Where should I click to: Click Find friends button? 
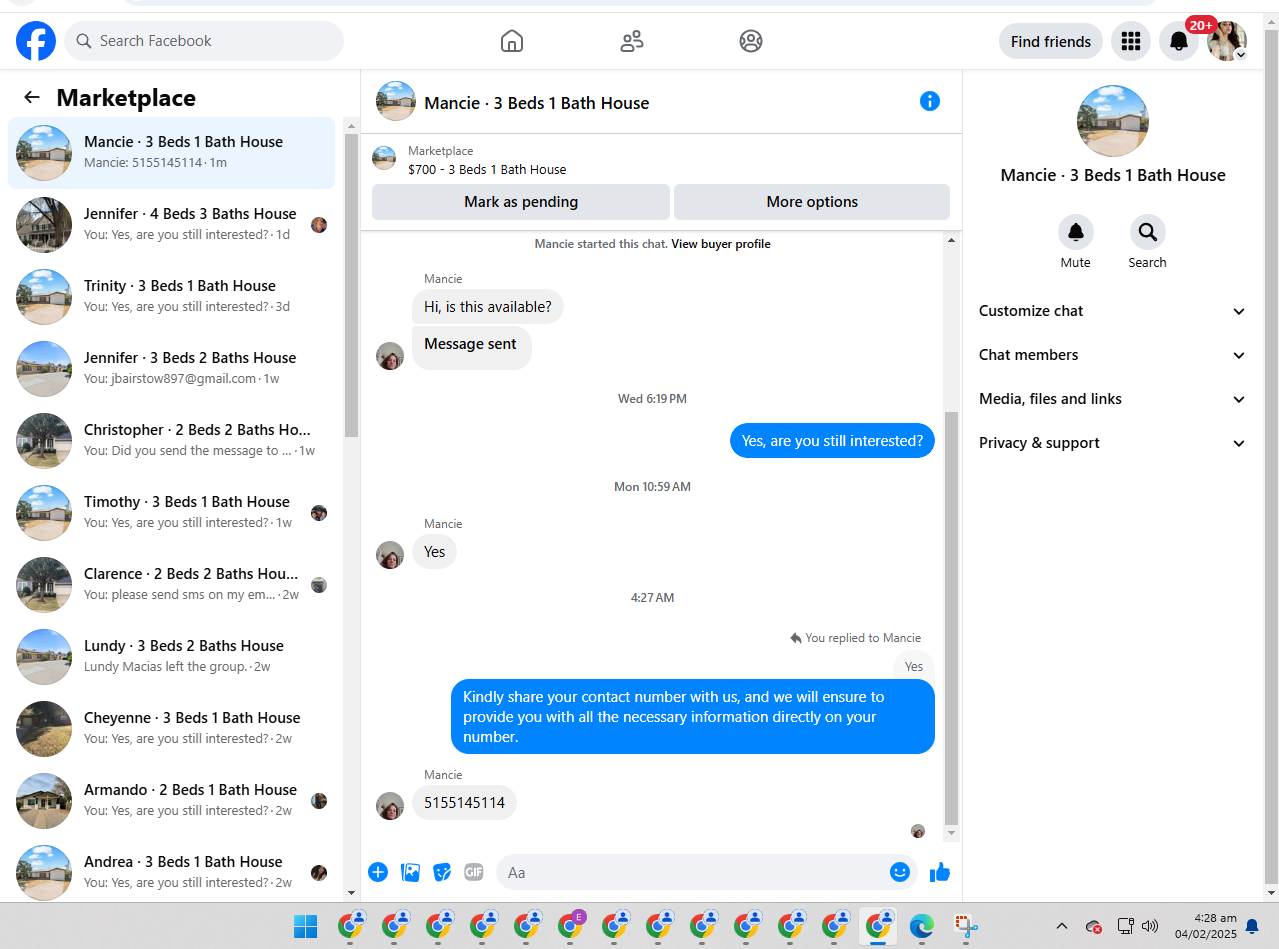tap(1051, 41)
